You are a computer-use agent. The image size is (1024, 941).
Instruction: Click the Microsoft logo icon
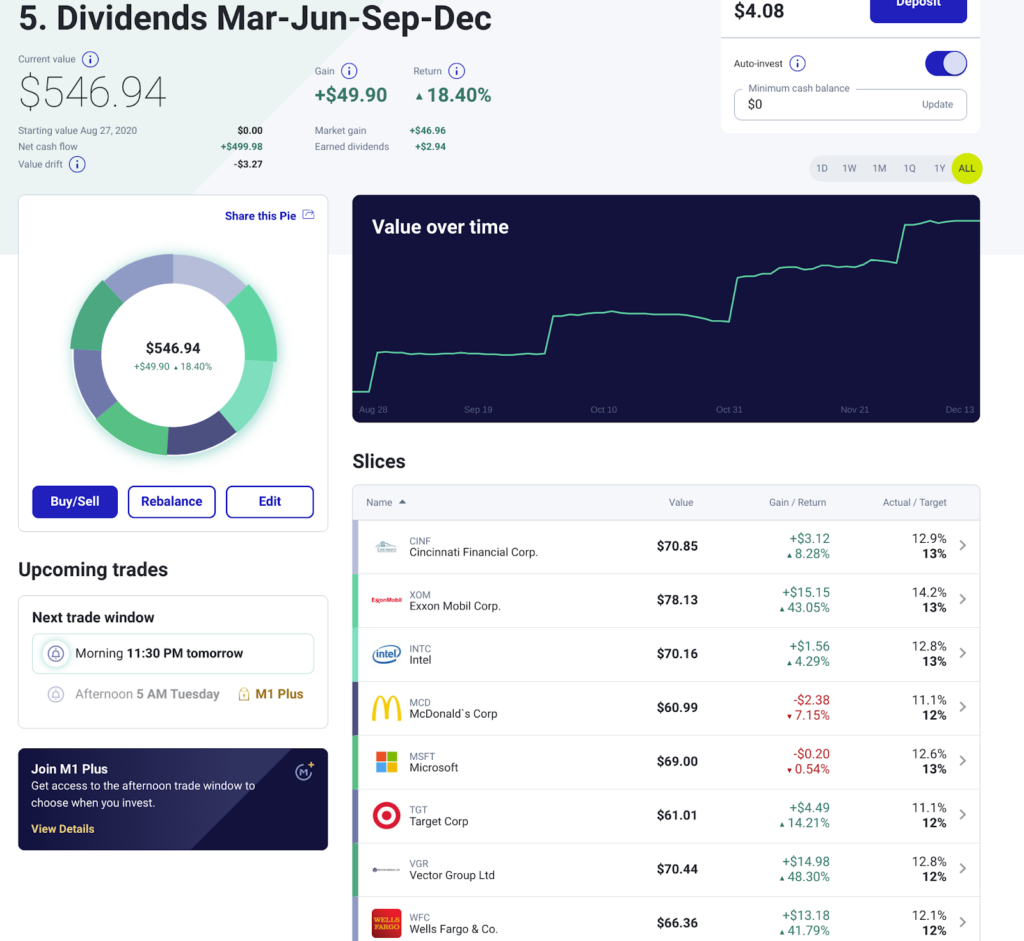point(386,762)
